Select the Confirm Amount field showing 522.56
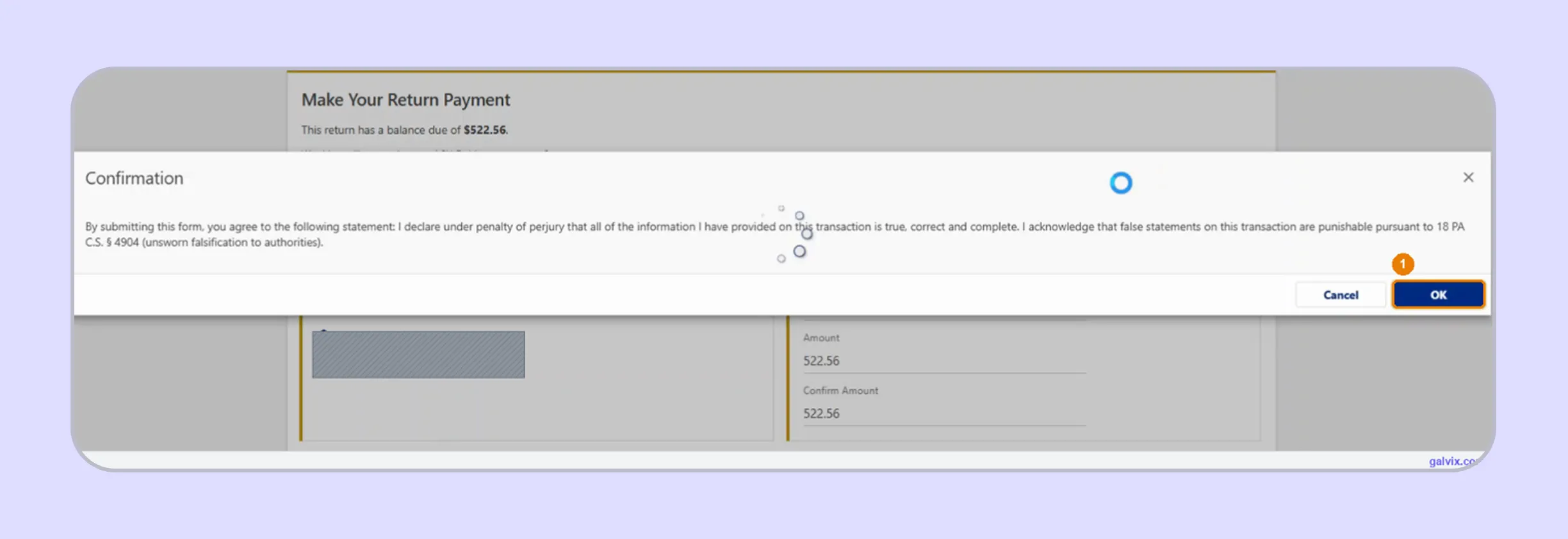 (944, 414)
